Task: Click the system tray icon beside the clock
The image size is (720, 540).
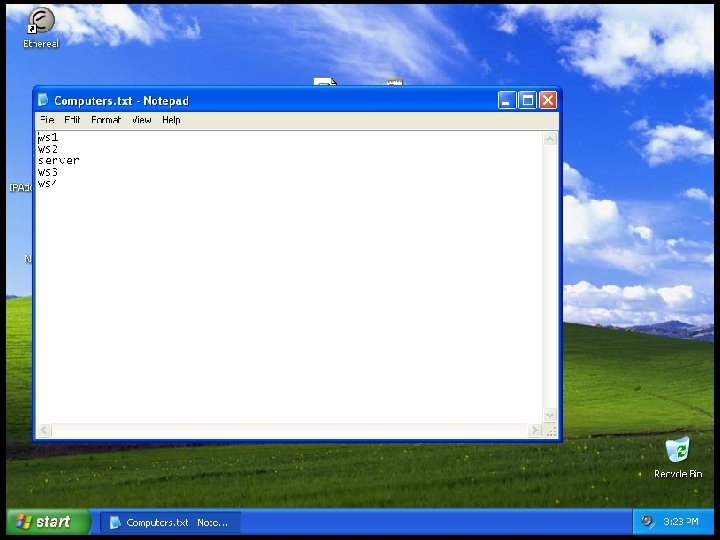Action: [647, 521]
